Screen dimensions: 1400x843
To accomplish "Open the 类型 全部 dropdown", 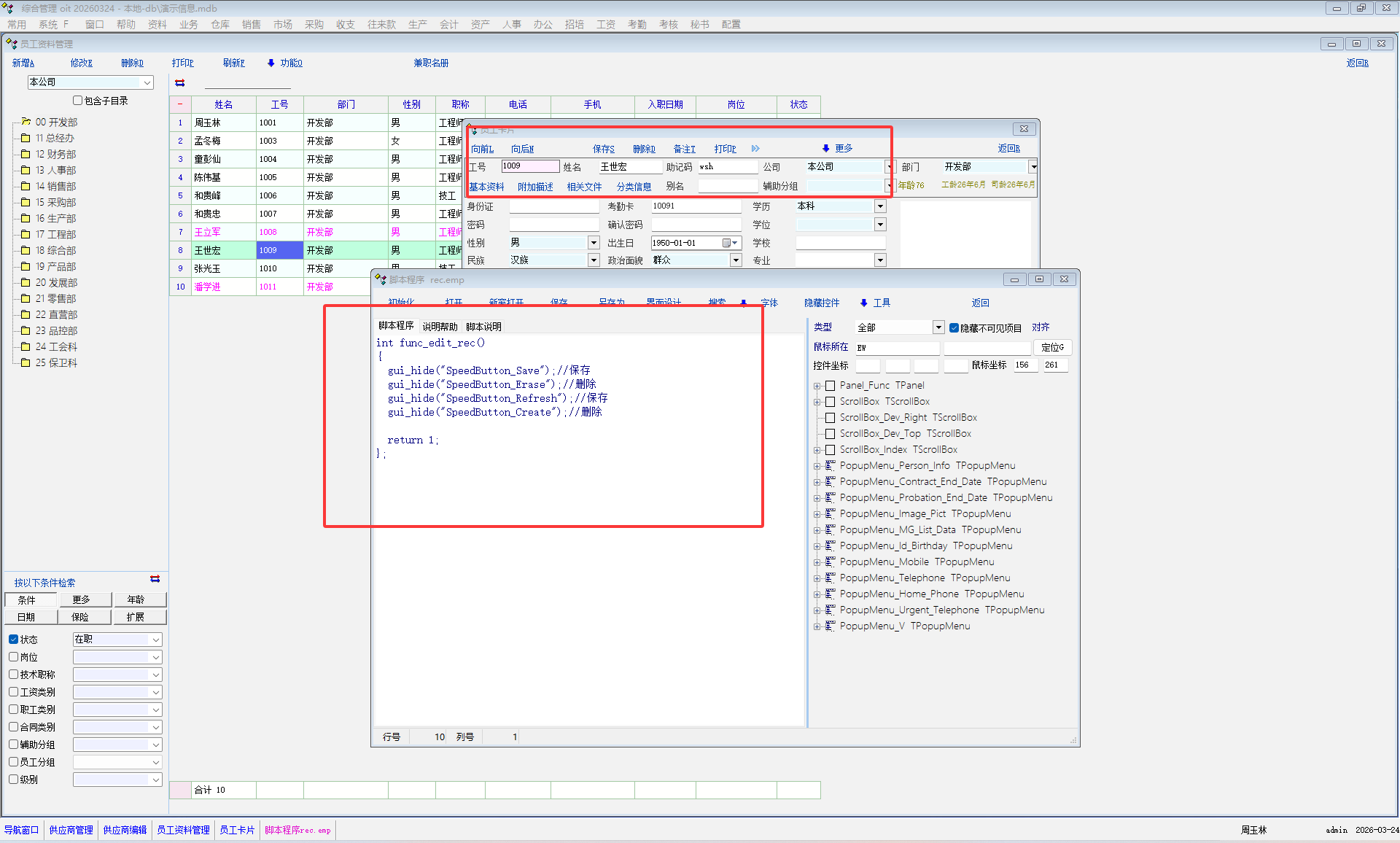I will [938, 327].
